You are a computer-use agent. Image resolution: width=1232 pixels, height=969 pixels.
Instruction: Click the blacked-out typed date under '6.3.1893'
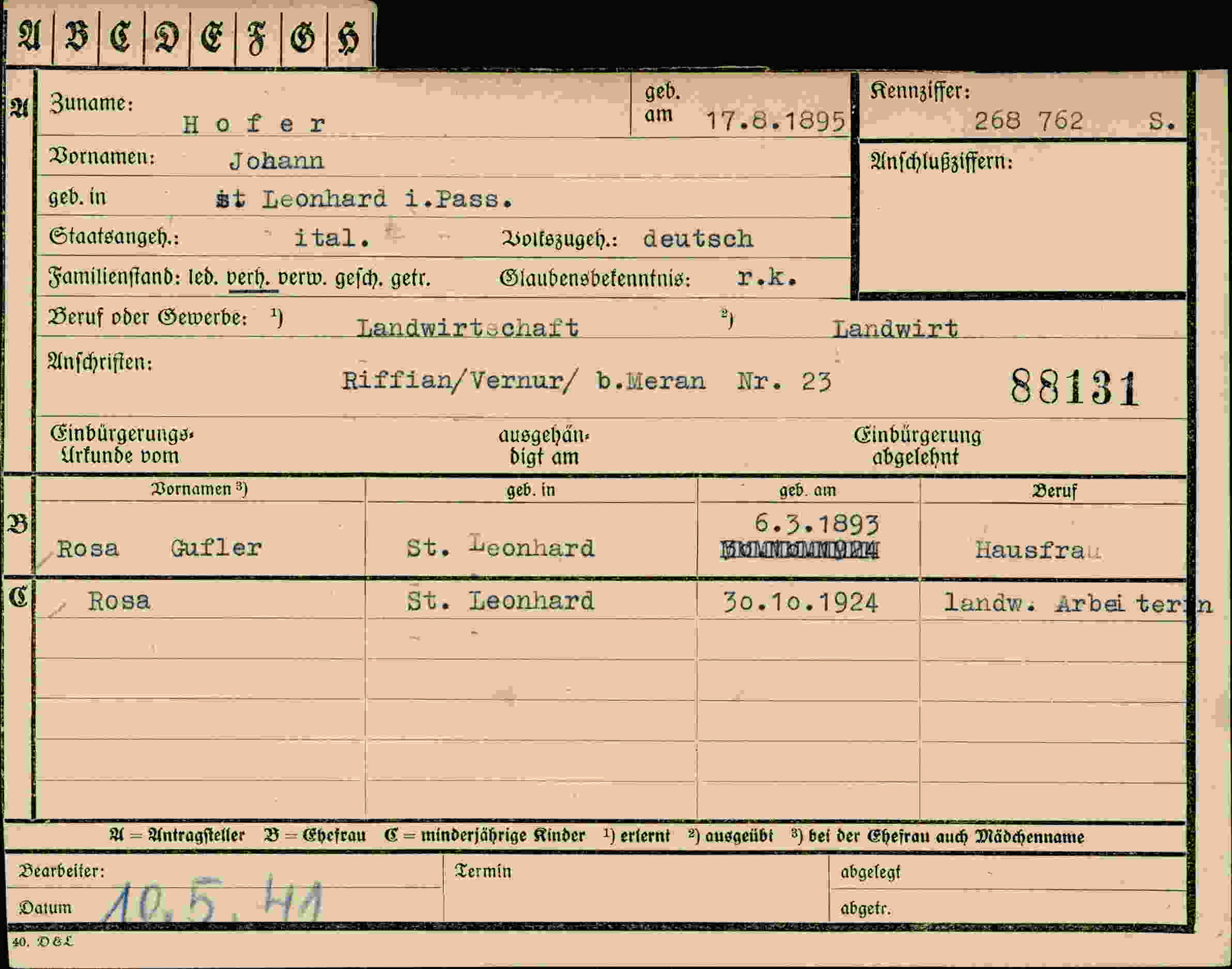(799, 550)
